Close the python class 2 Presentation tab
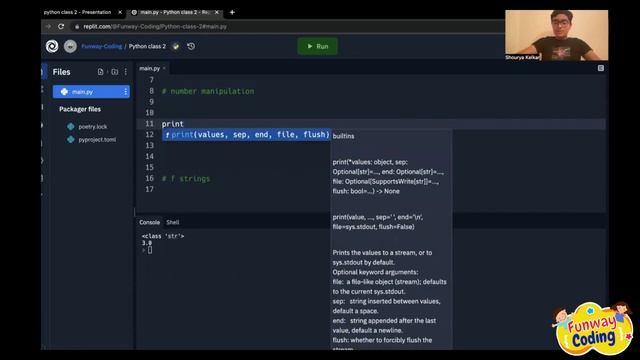This screenshot has height=360, width=640. pos(120,12)
